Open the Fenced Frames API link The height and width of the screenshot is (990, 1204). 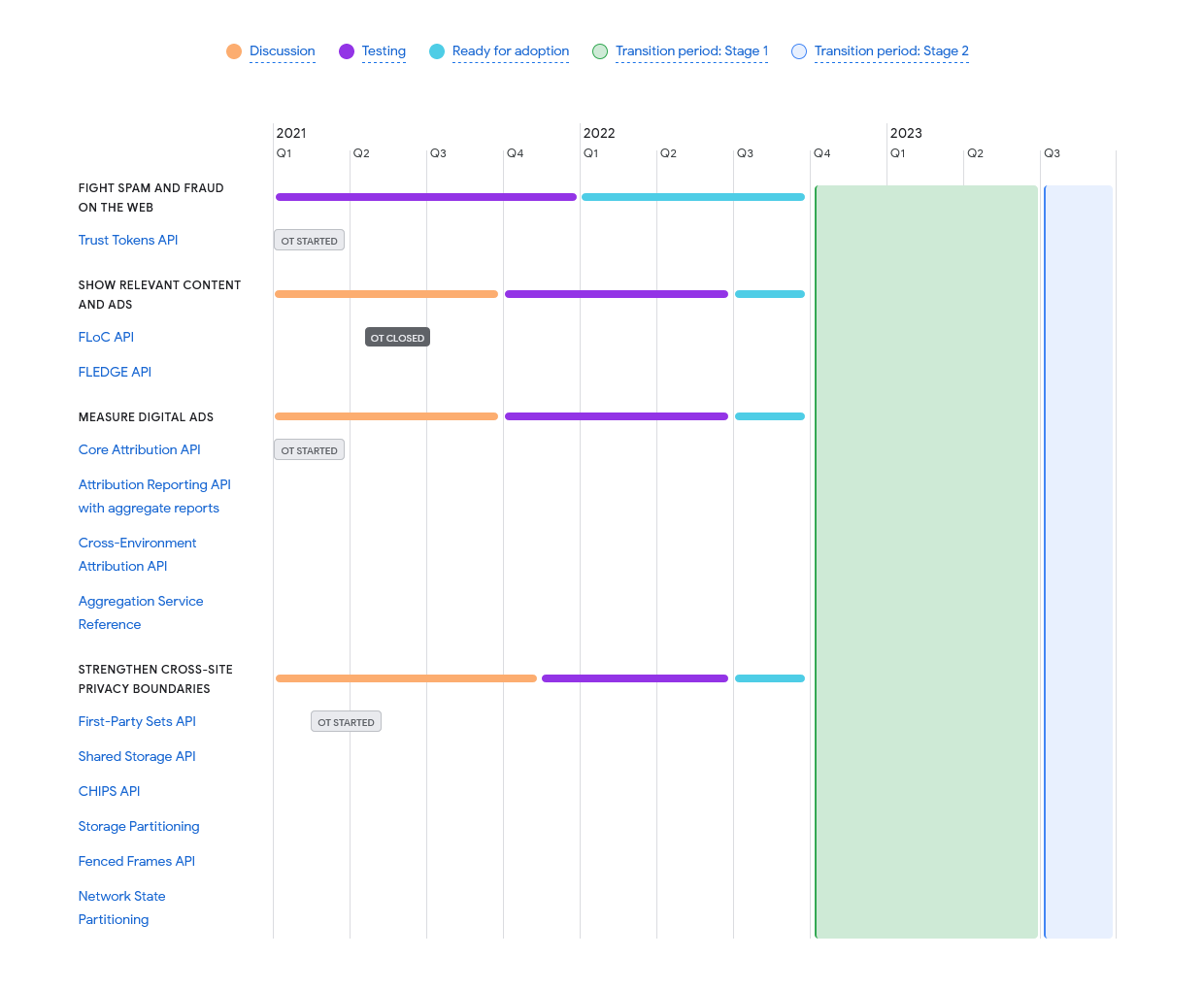[x=136, y=861]
